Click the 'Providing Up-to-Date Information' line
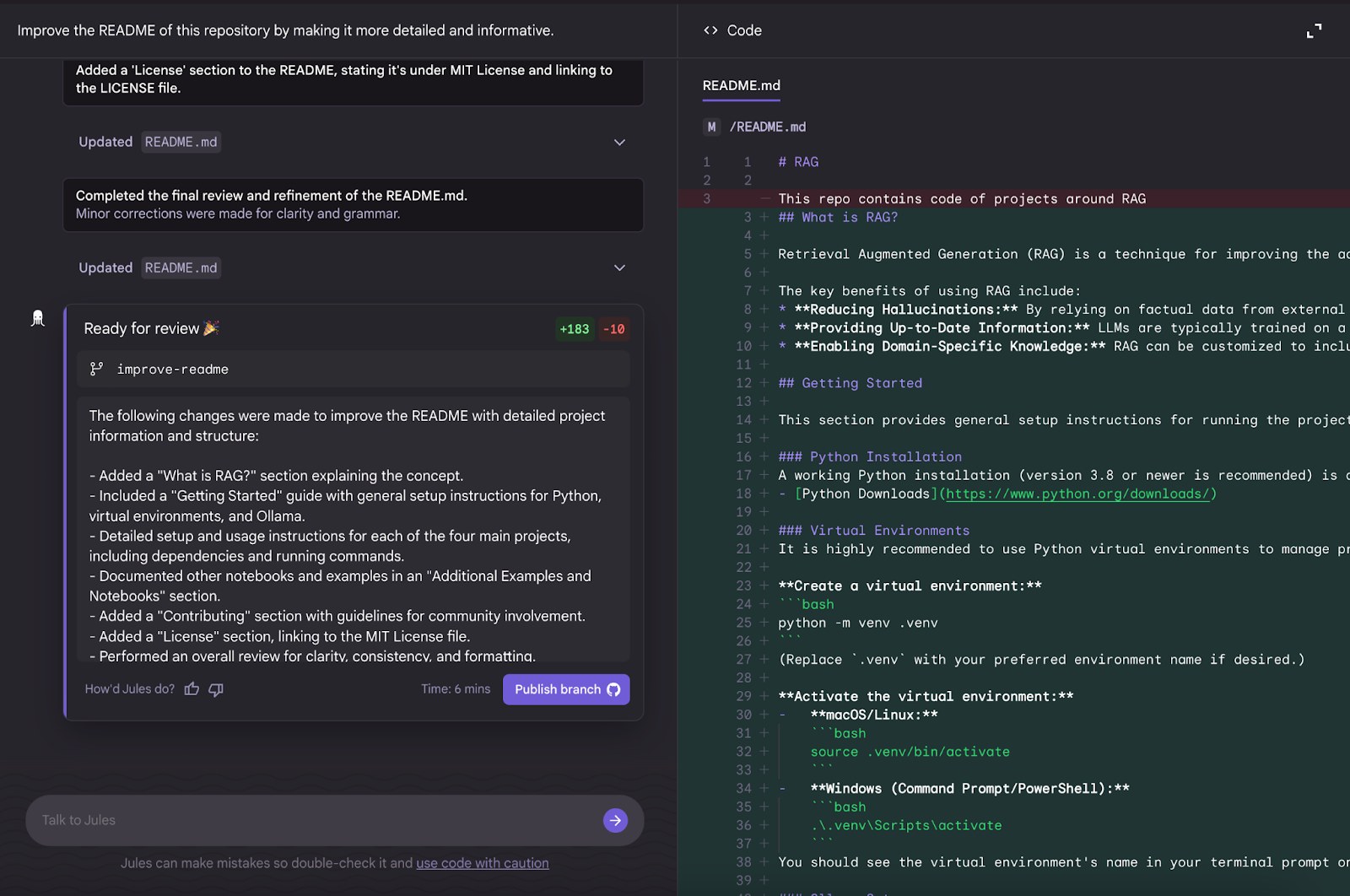The image size is (1350, 896). pos(1063,327)
